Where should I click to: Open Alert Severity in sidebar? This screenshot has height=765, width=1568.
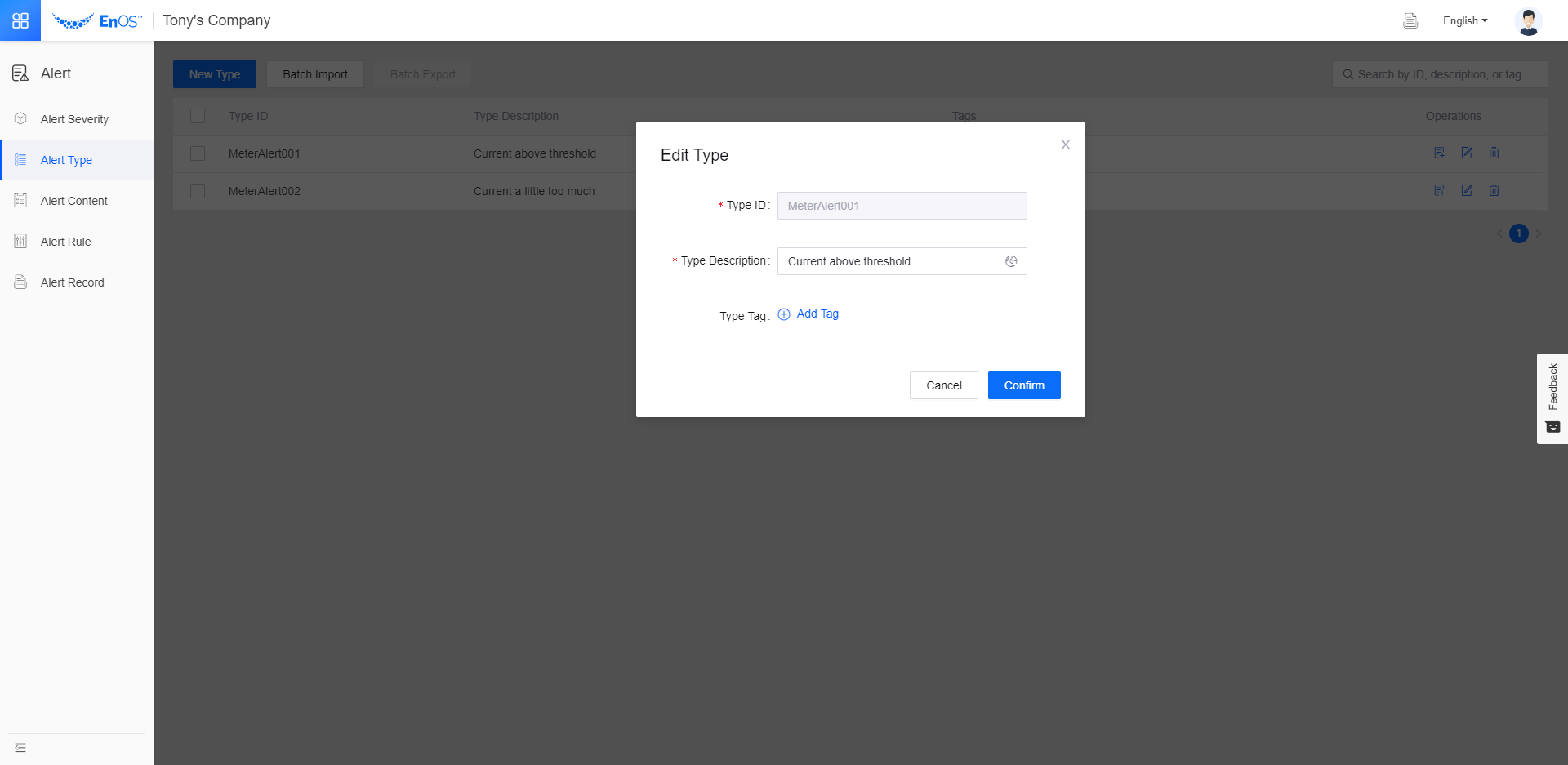point(74,119)
